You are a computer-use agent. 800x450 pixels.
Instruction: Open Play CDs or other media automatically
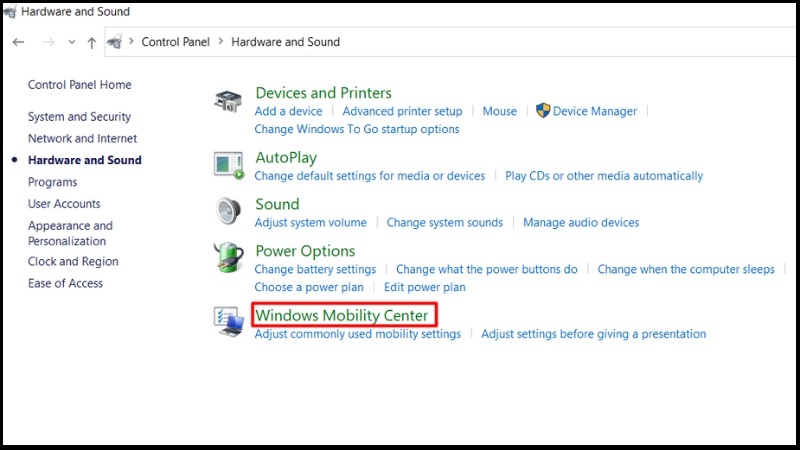(604, 176)
